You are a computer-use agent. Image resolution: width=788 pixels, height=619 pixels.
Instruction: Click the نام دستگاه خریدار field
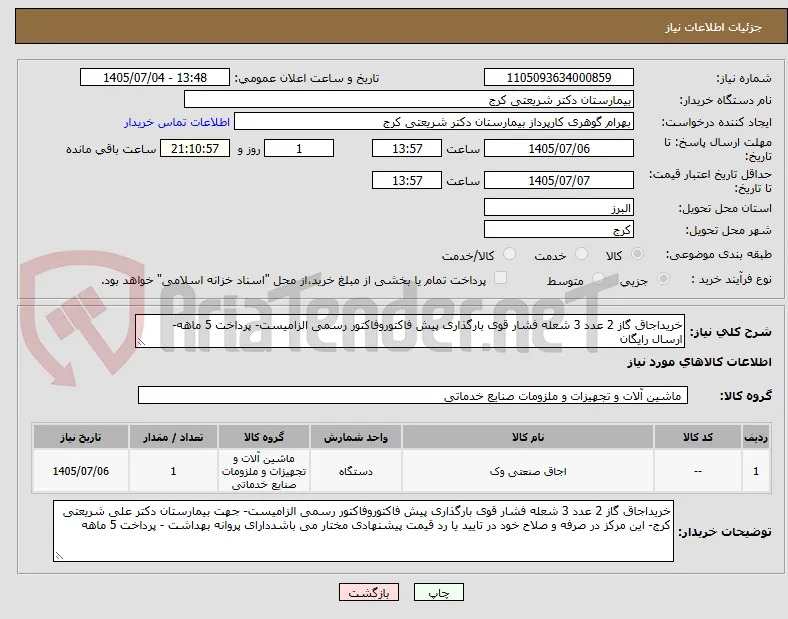point(409,99)
